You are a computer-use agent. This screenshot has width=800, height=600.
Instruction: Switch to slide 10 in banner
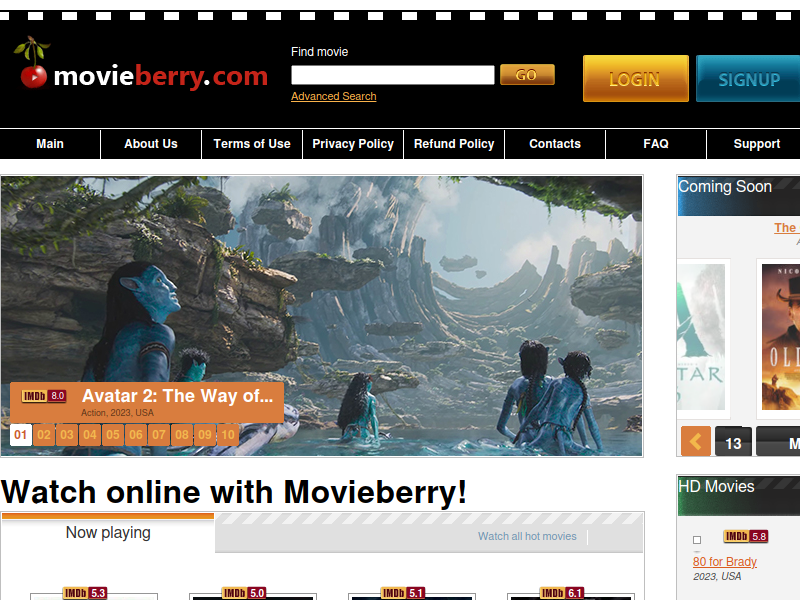[x=228, y=435]
